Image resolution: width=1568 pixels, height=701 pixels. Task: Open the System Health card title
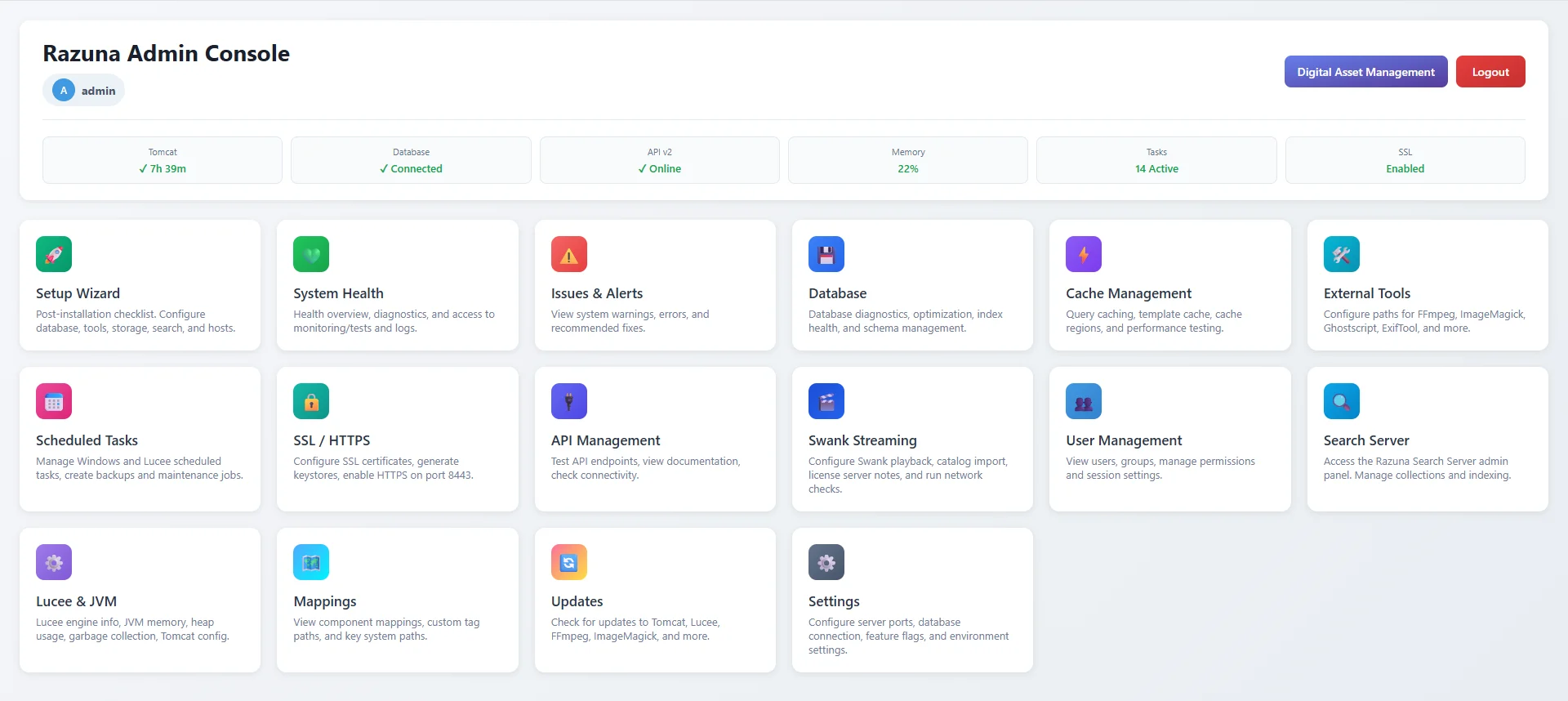click(x=338, y=293)
